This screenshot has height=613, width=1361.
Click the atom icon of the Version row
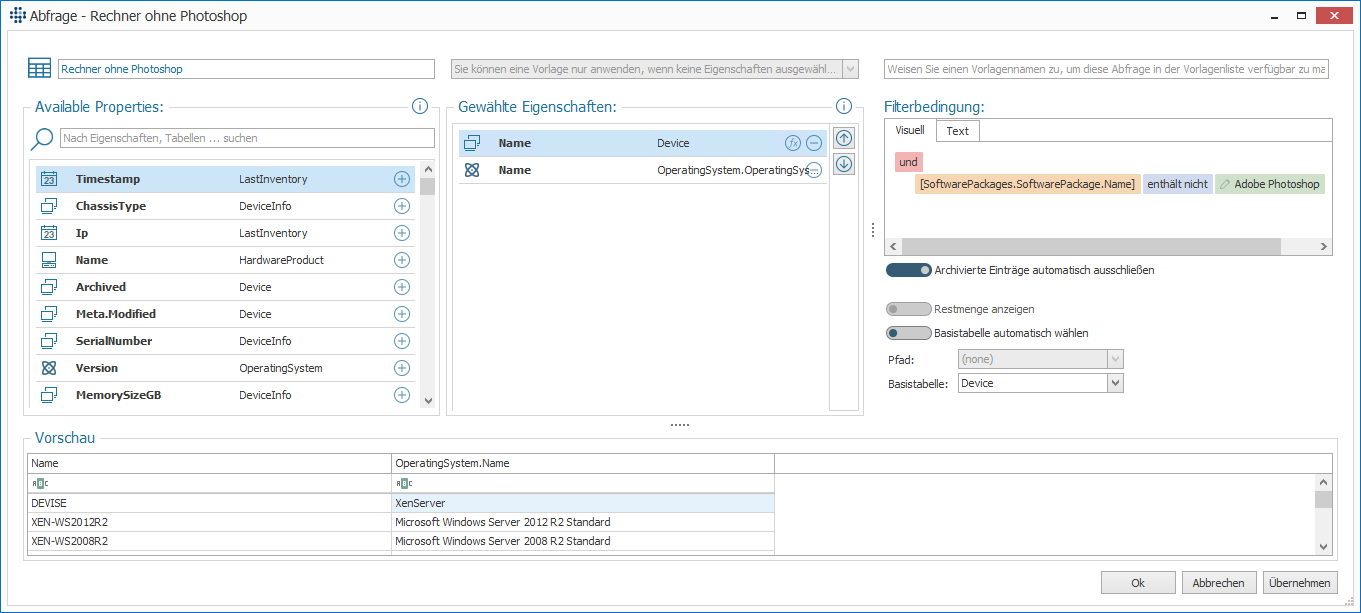point(49,368)
